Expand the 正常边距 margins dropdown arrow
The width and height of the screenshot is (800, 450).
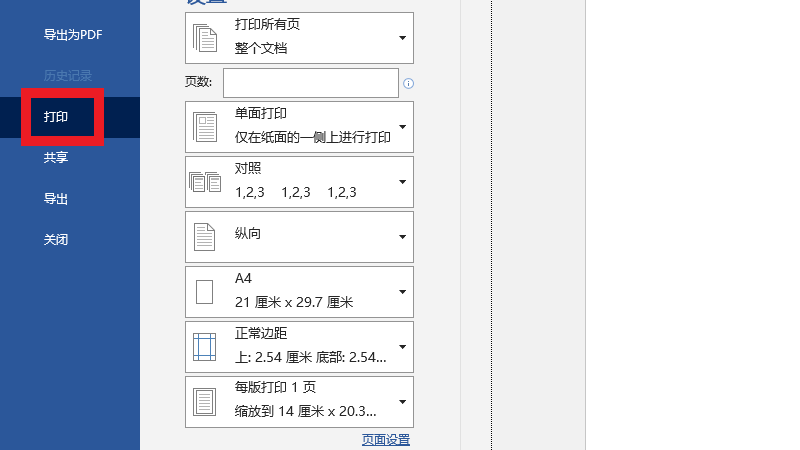pos(402,347)
